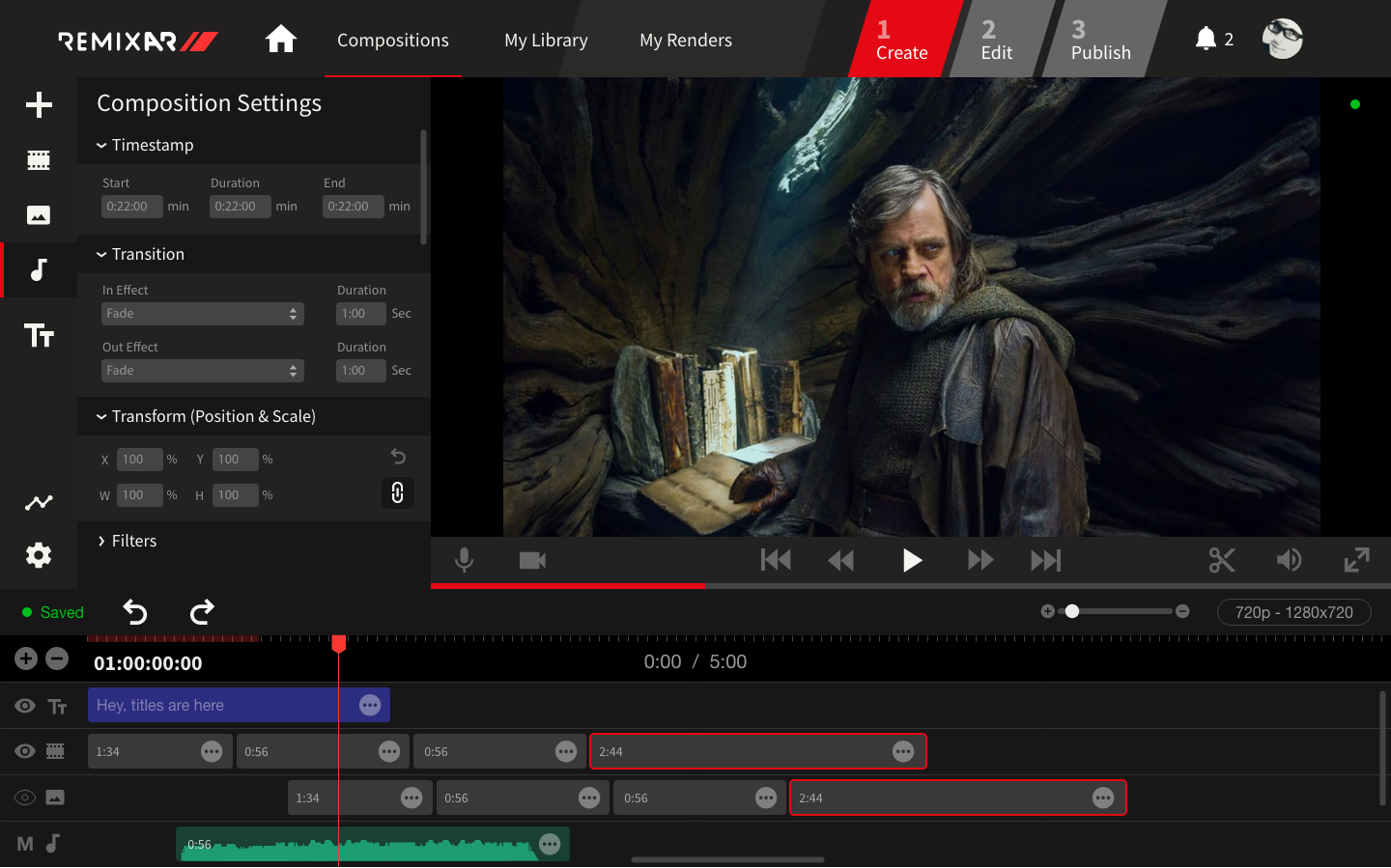Click the microphone record icon

[x=464, y=560]
